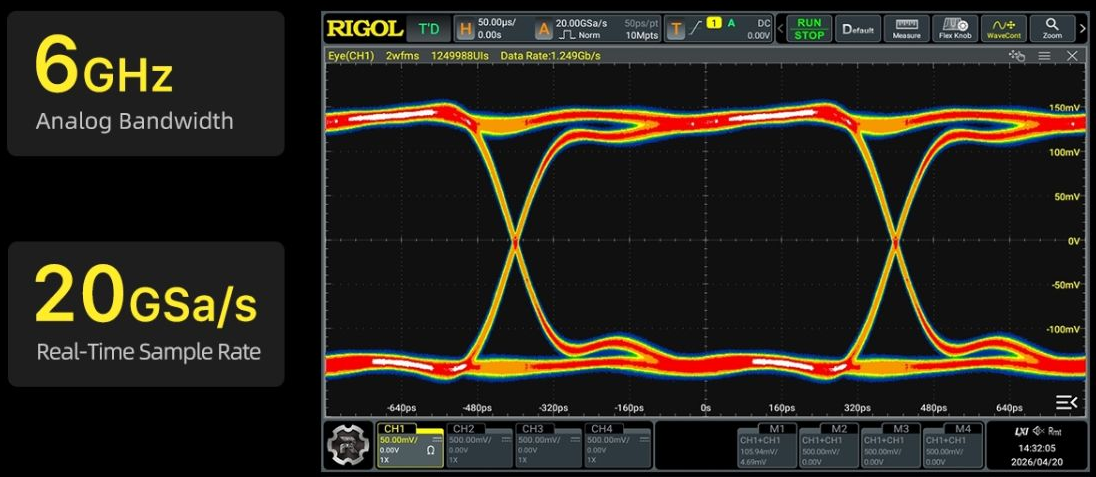The height and width of the screenshot is (477, 1096).
Task: Click the RIGOL logo
Action: click(364, 29)
